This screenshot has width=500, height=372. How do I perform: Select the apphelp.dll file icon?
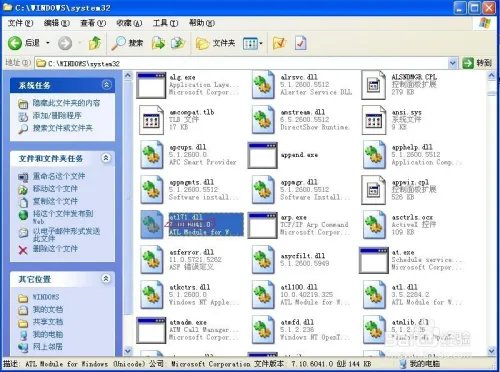click(x=374, y=155)
